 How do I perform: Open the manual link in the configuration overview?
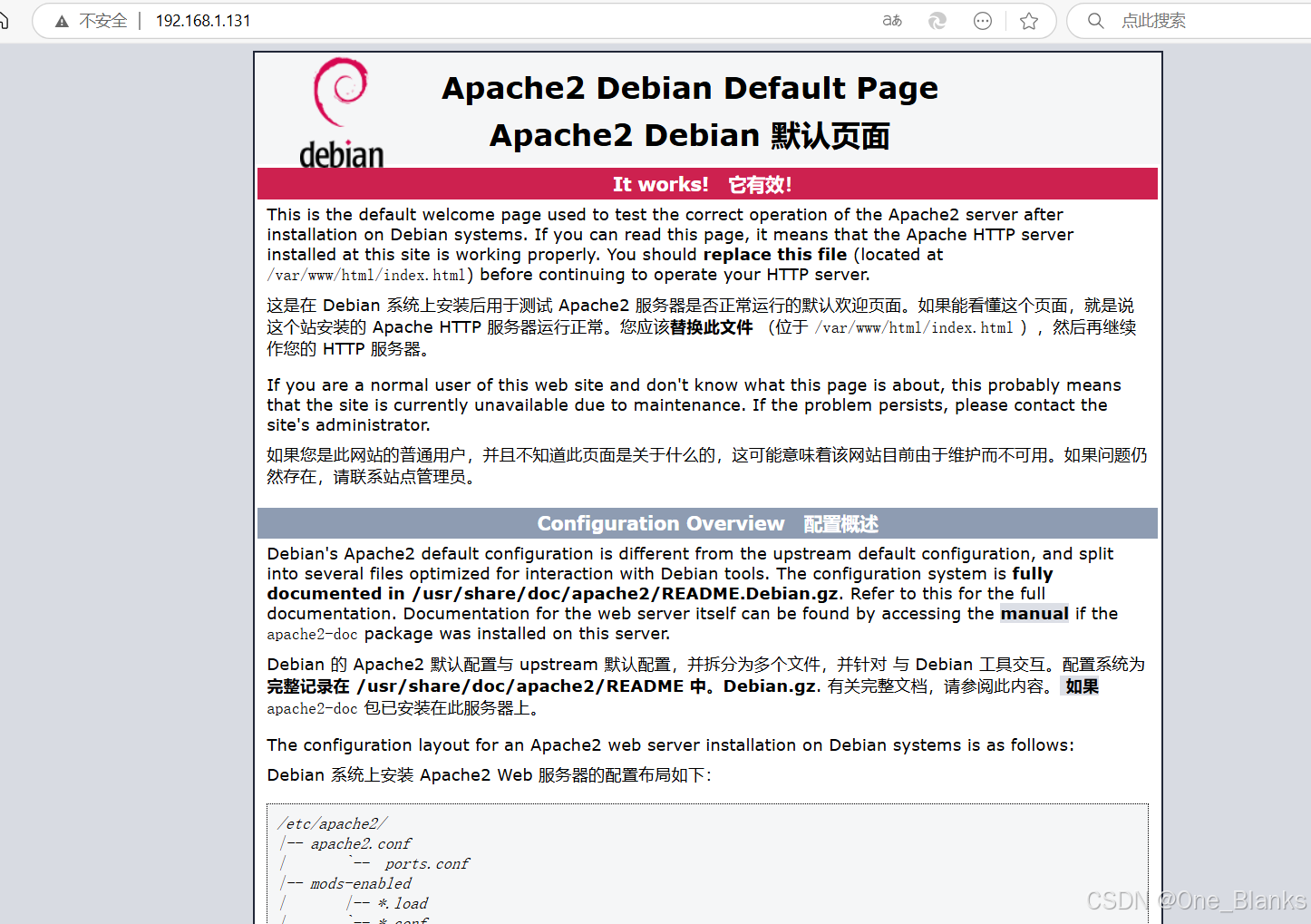1034,614
